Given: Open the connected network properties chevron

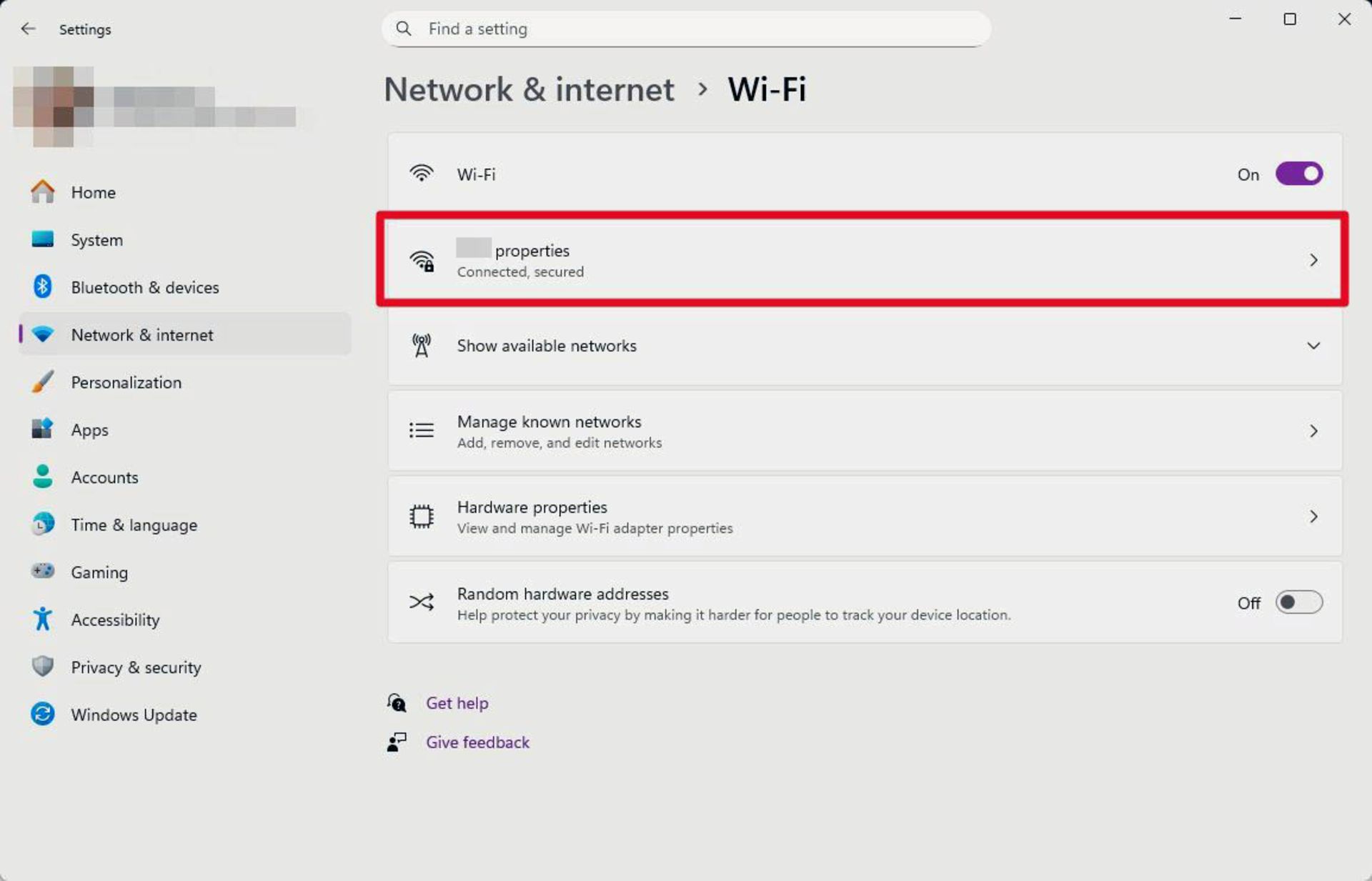Looking at the screenshot, I should coord(1314,260).
